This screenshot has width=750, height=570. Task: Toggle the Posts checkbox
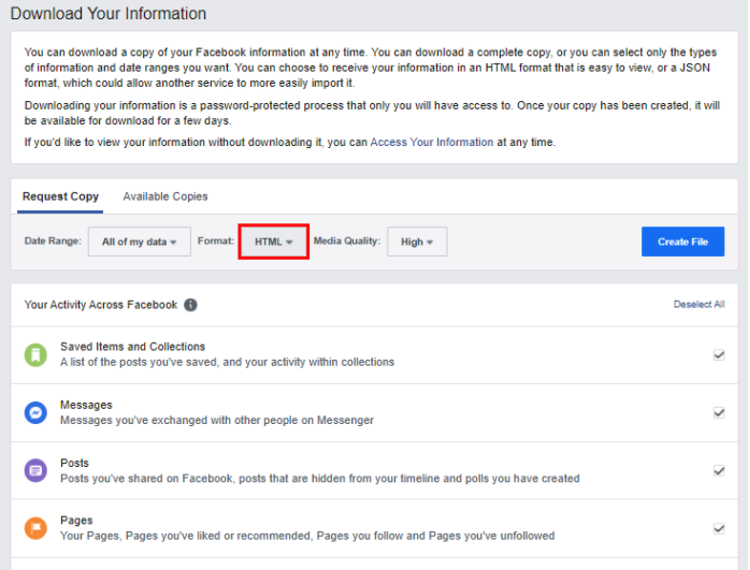coord(718,471)
